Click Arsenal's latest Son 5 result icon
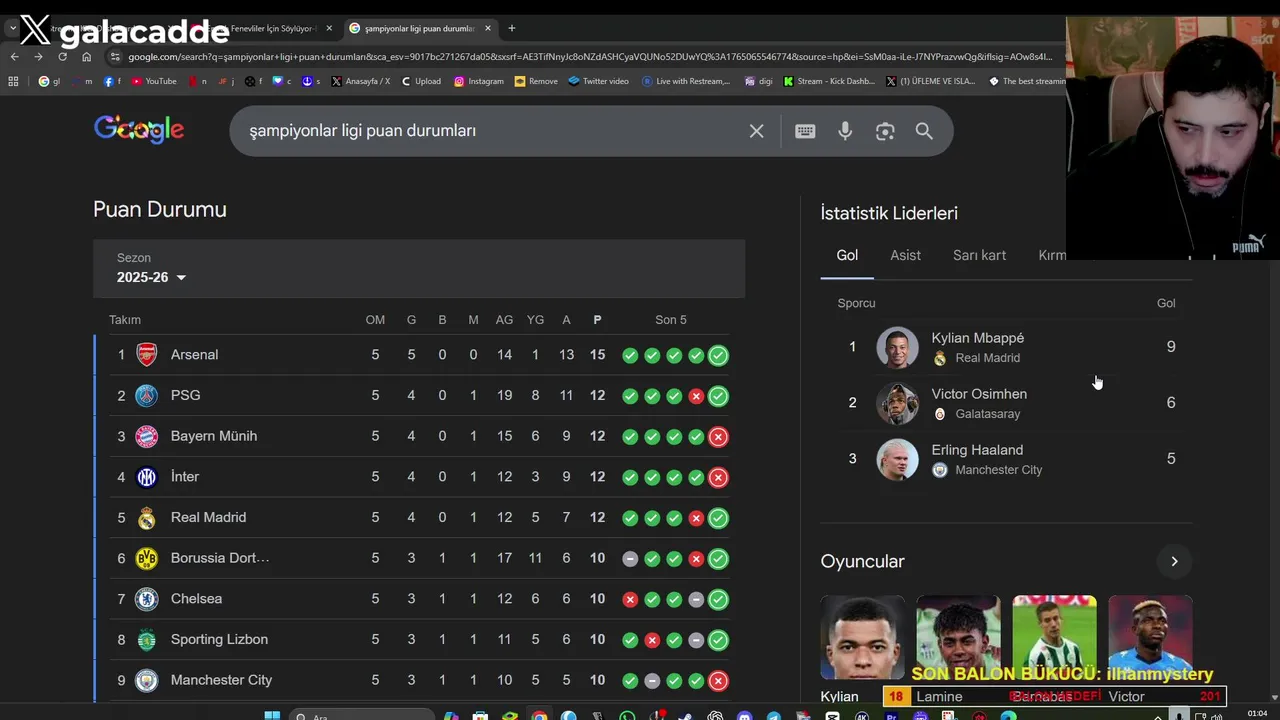The width and height of the screenshot is (1280, 720). [718, 355]
